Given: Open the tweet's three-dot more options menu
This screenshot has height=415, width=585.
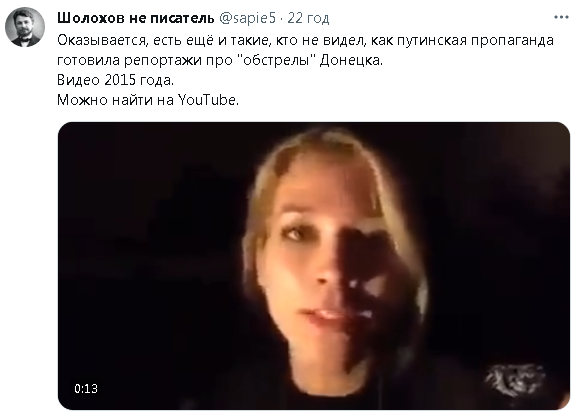Looking at the screenshot, I should [x=561, y=17].
